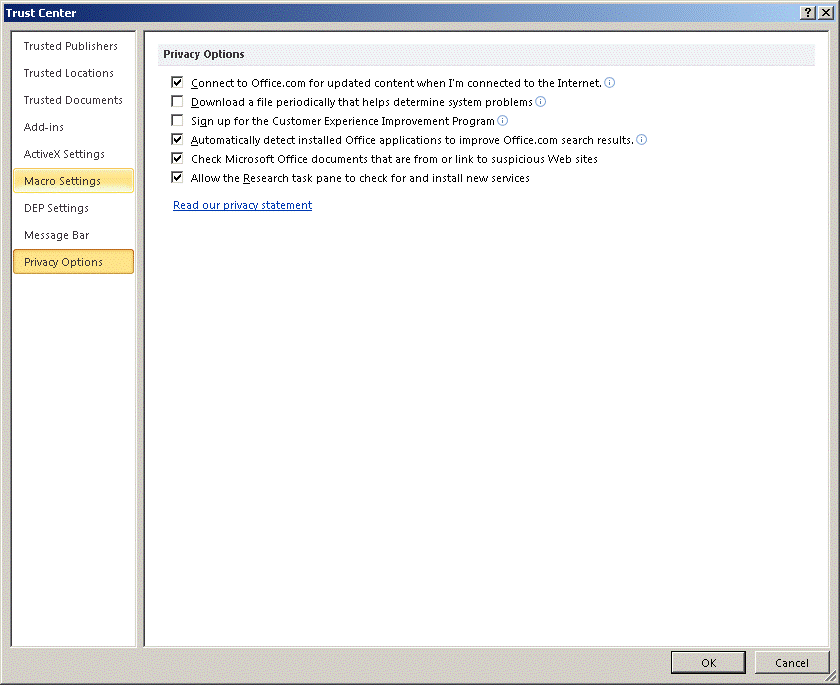Uncheck Connect to Office.com for updated content

click(x=178, y=83)
